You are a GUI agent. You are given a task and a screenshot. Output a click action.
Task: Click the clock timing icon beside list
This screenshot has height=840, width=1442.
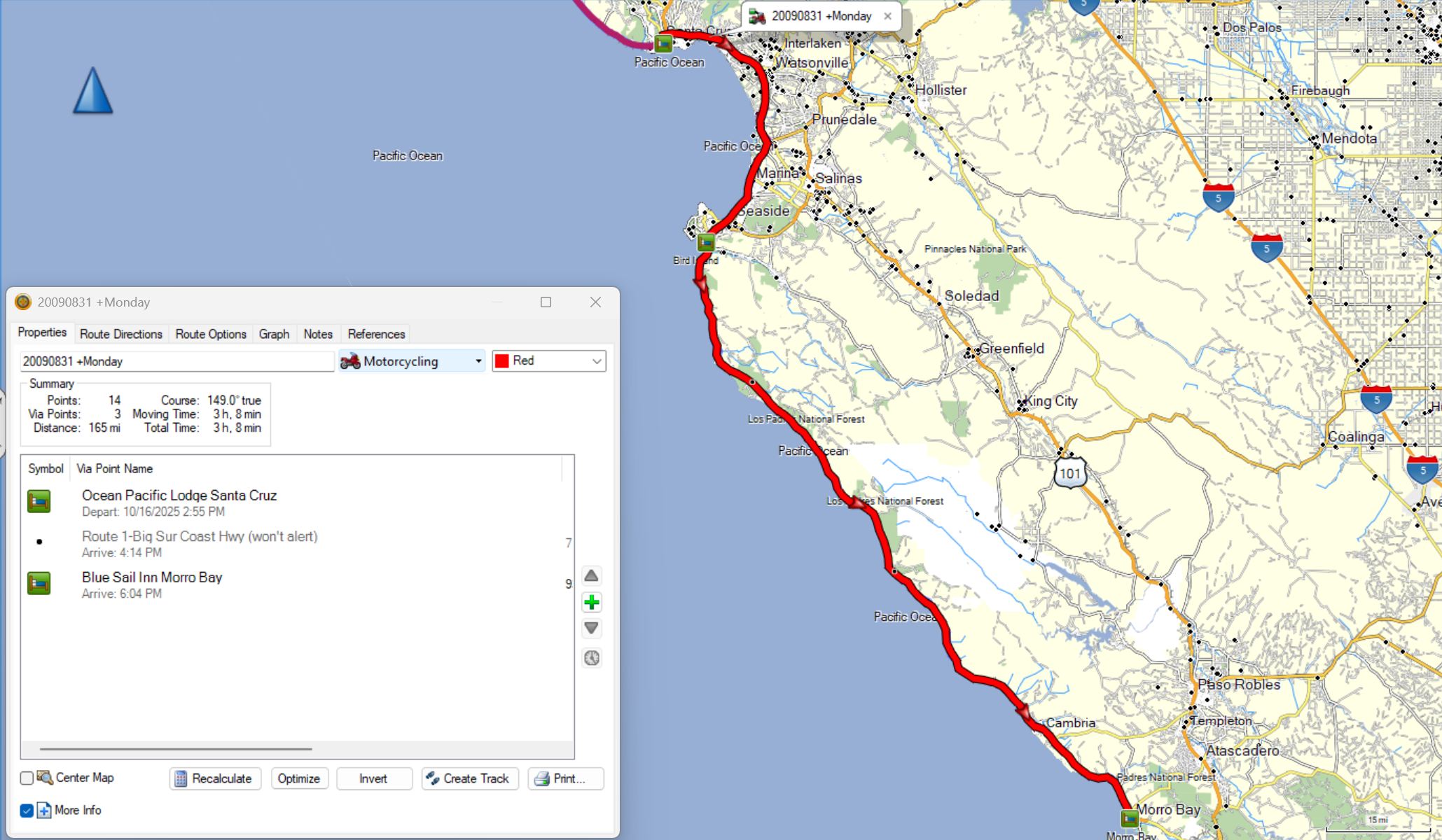(592, 658)
